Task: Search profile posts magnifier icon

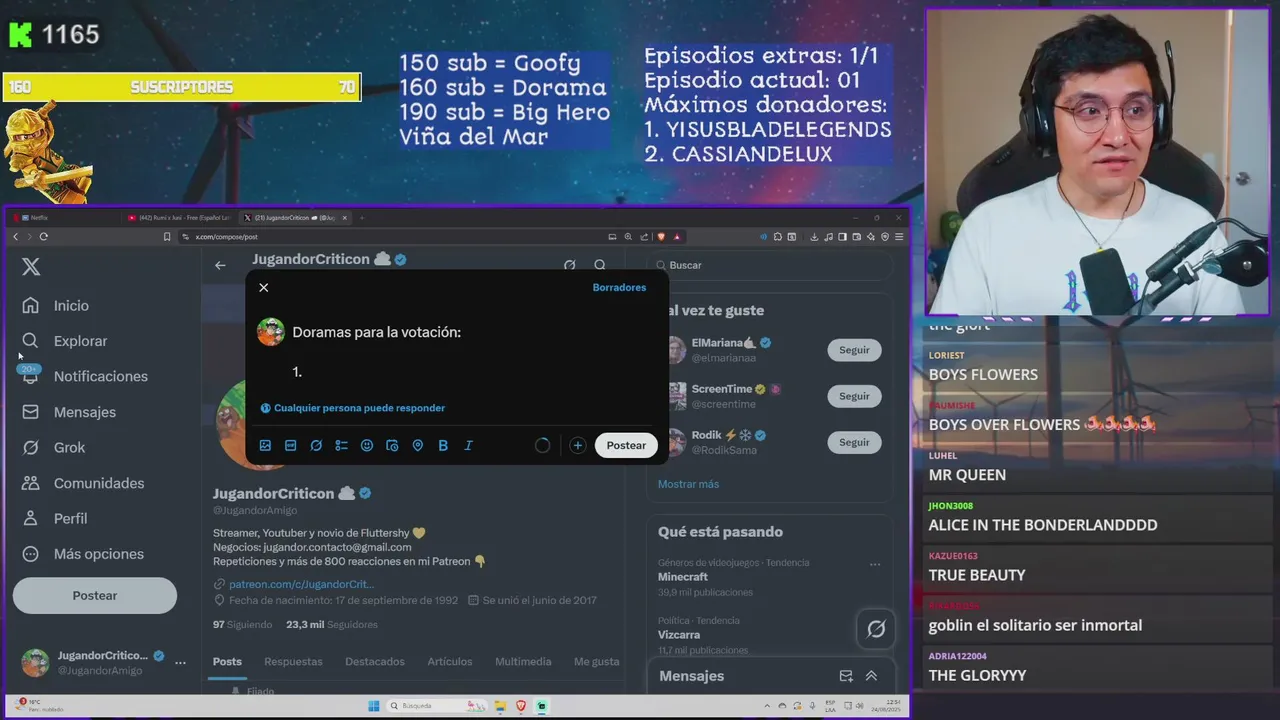Action: (x=600, y=265)
